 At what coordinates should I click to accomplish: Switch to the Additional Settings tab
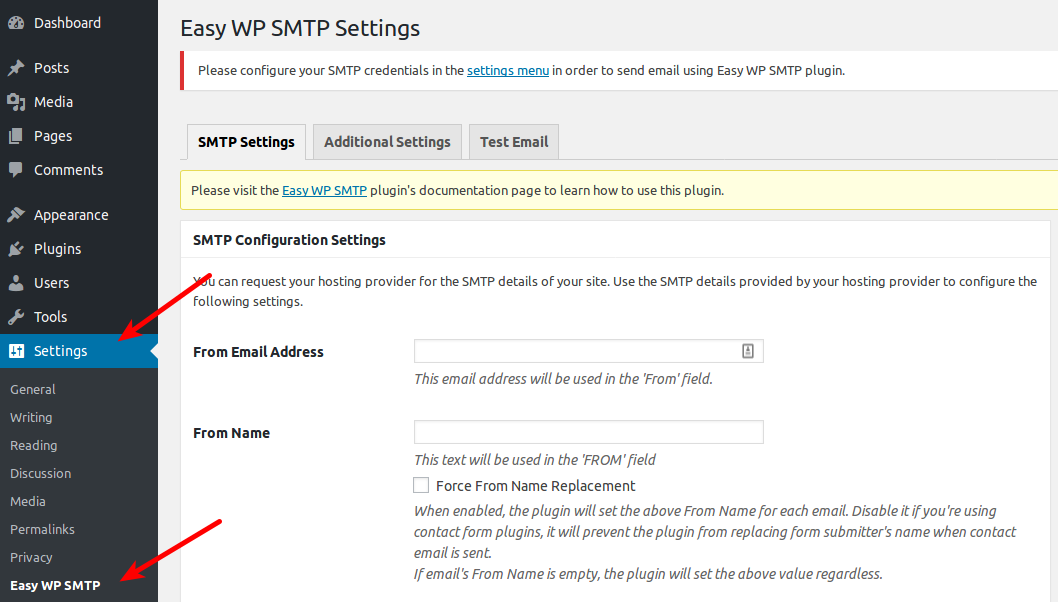[x=387, y=142]
